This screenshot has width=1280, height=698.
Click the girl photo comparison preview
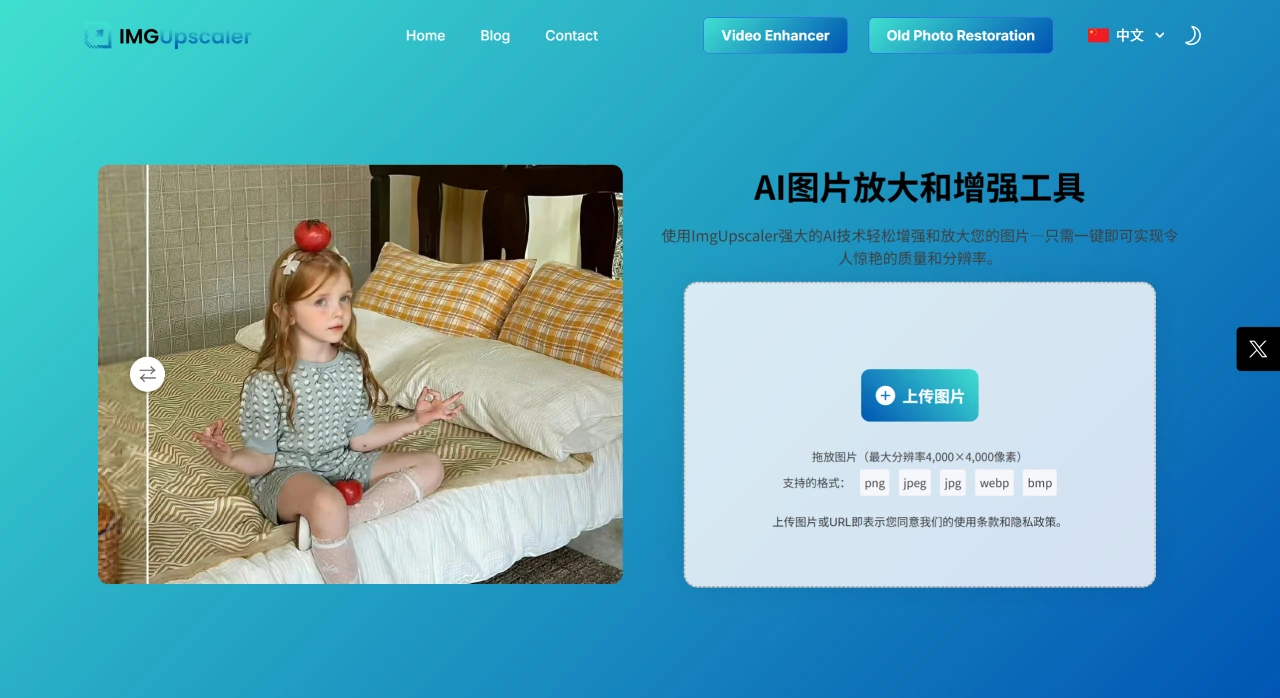360,374
